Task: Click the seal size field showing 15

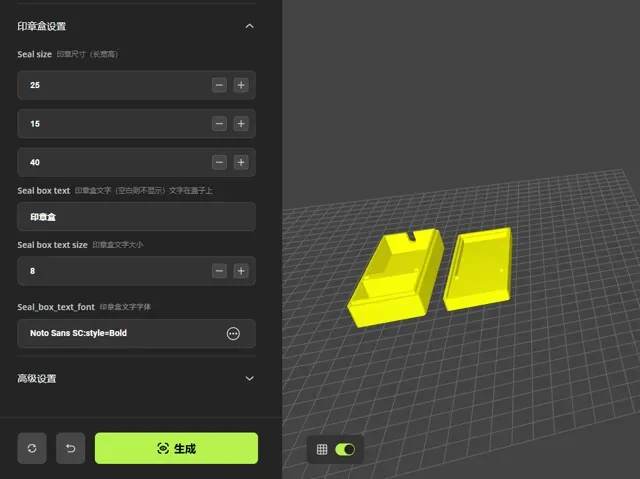Action: [136, 124]
